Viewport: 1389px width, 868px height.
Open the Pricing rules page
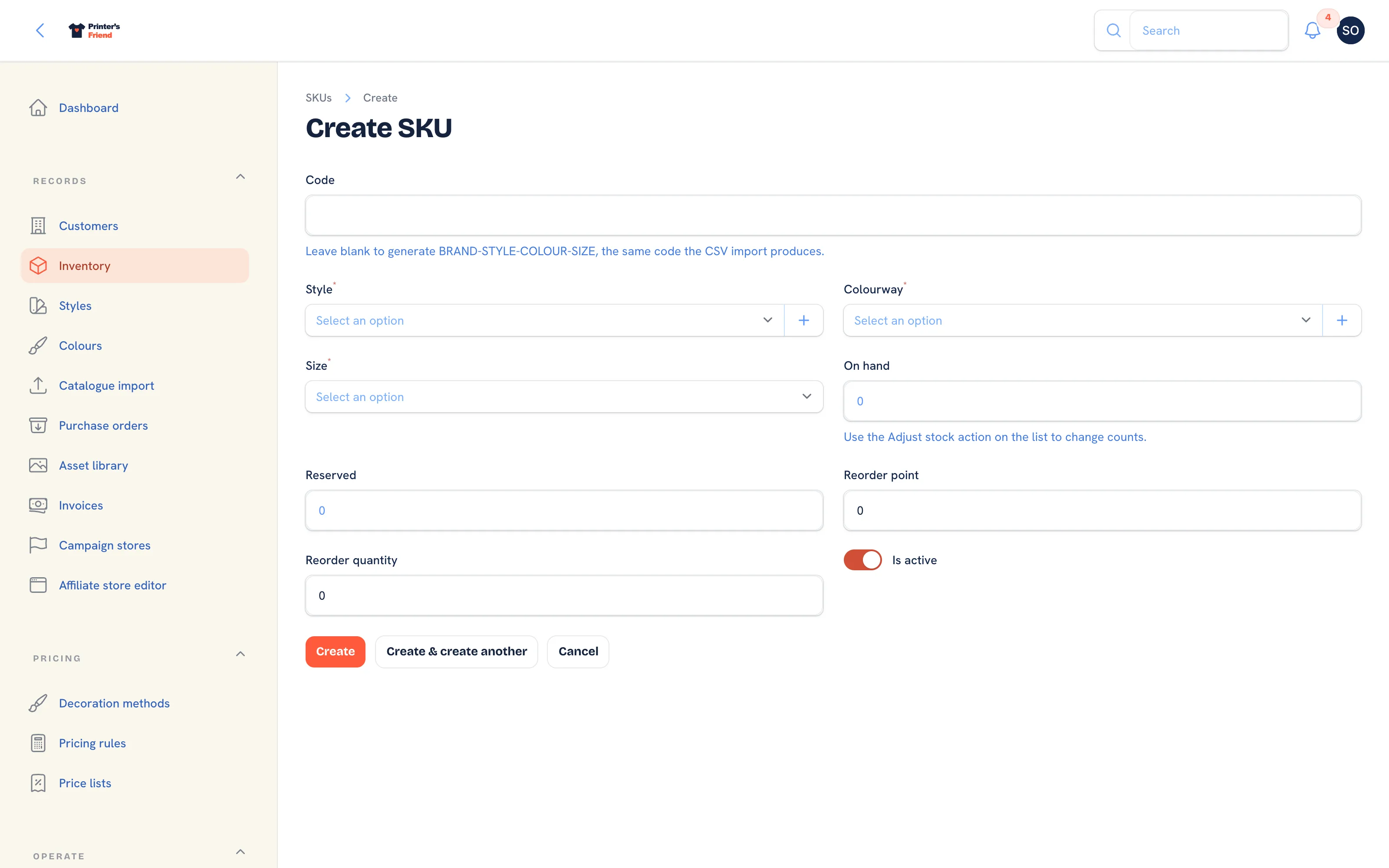[135, 743]
